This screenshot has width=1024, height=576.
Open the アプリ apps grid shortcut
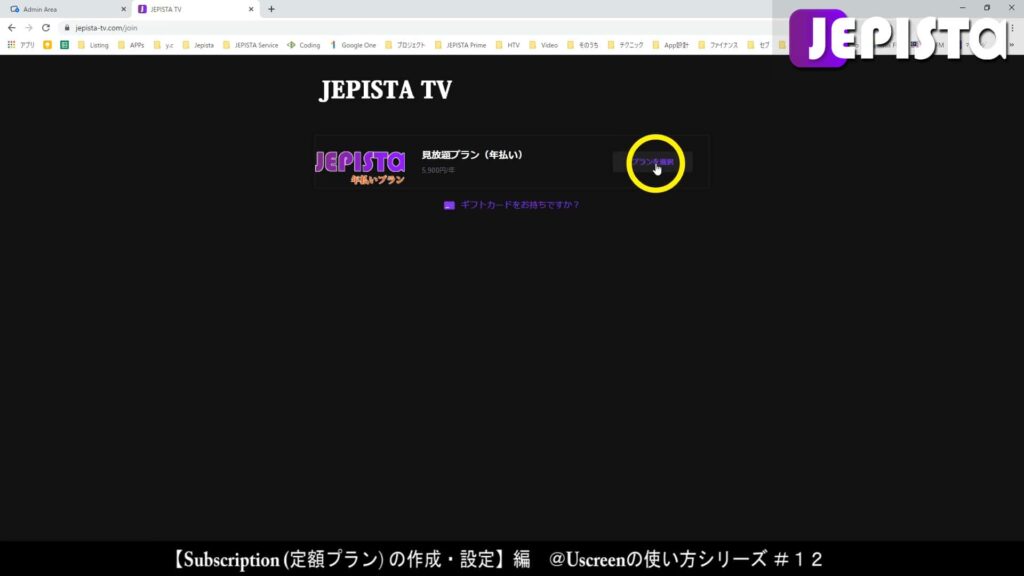tap(20, 45)
